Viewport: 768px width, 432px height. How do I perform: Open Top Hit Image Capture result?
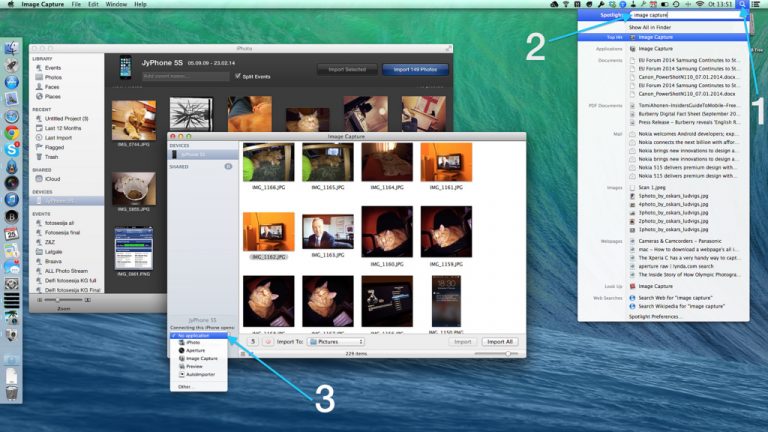[663, 37]
